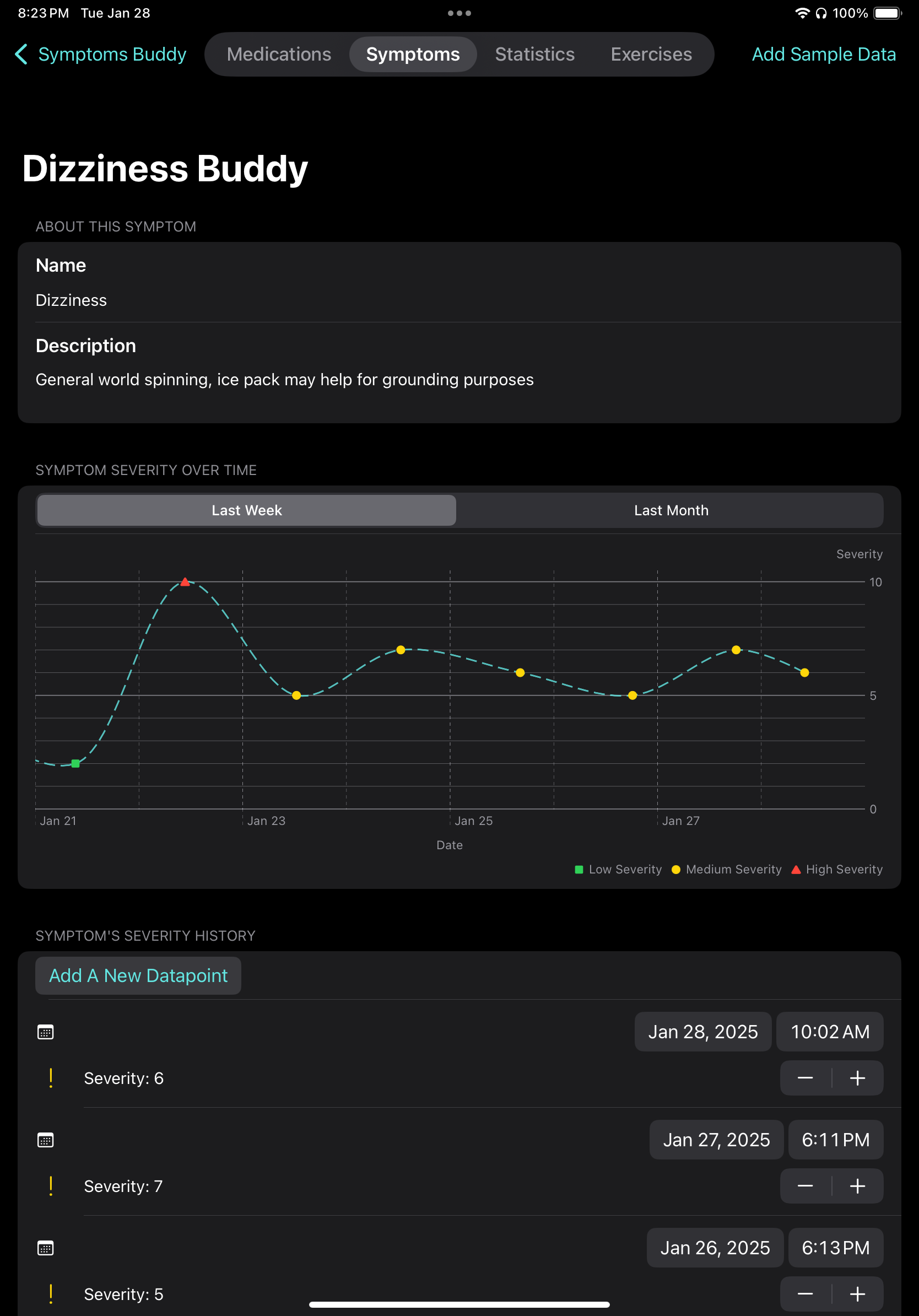Image resolution: width=919 pixels, height=1316 pixels.
Task: Click the warning icon next to Severity: 5
Action: click(x=51, y=1293)
